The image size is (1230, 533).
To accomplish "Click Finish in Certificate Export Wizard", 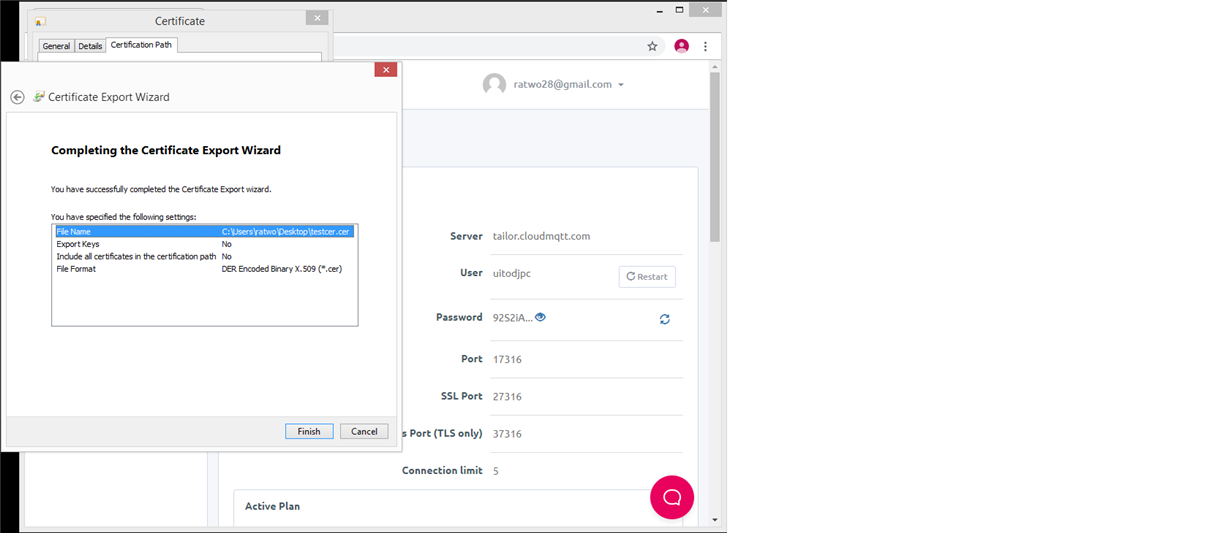I will click(x=309, y=431).
